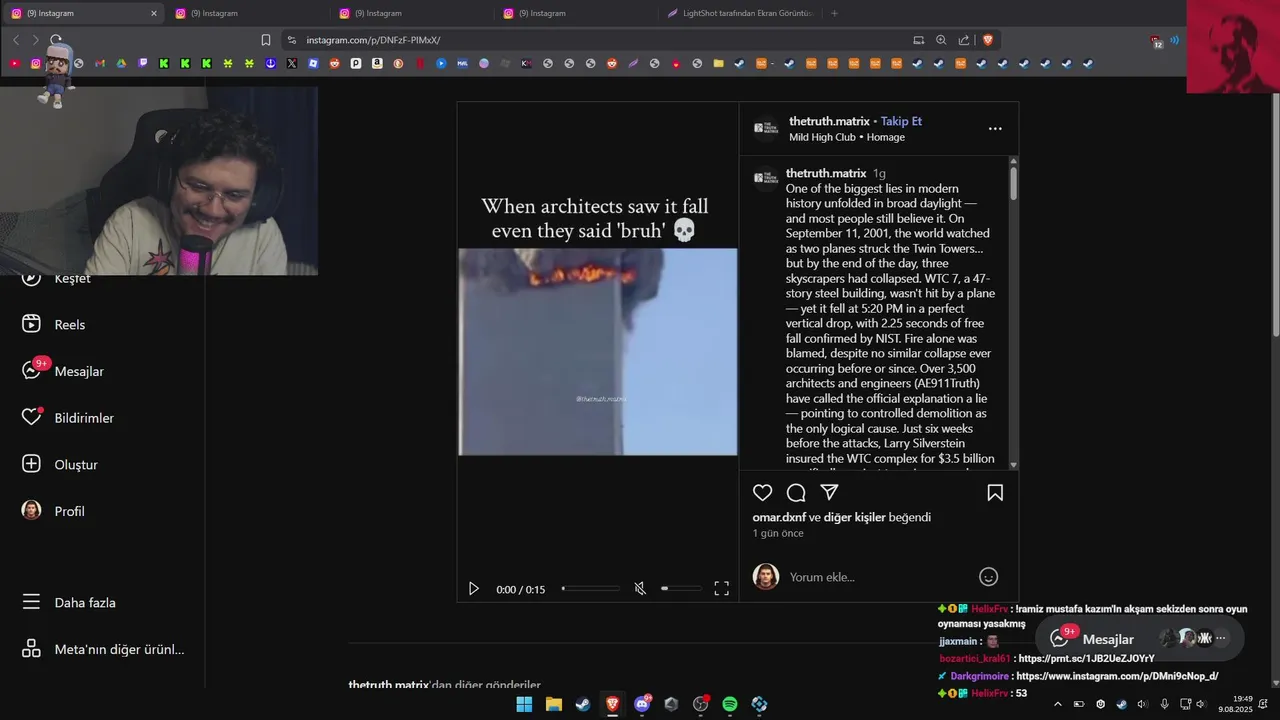1280x720 pixels.
Task: Open Reels from the Instagram sidebar
Action: click(x=55, y=324)
